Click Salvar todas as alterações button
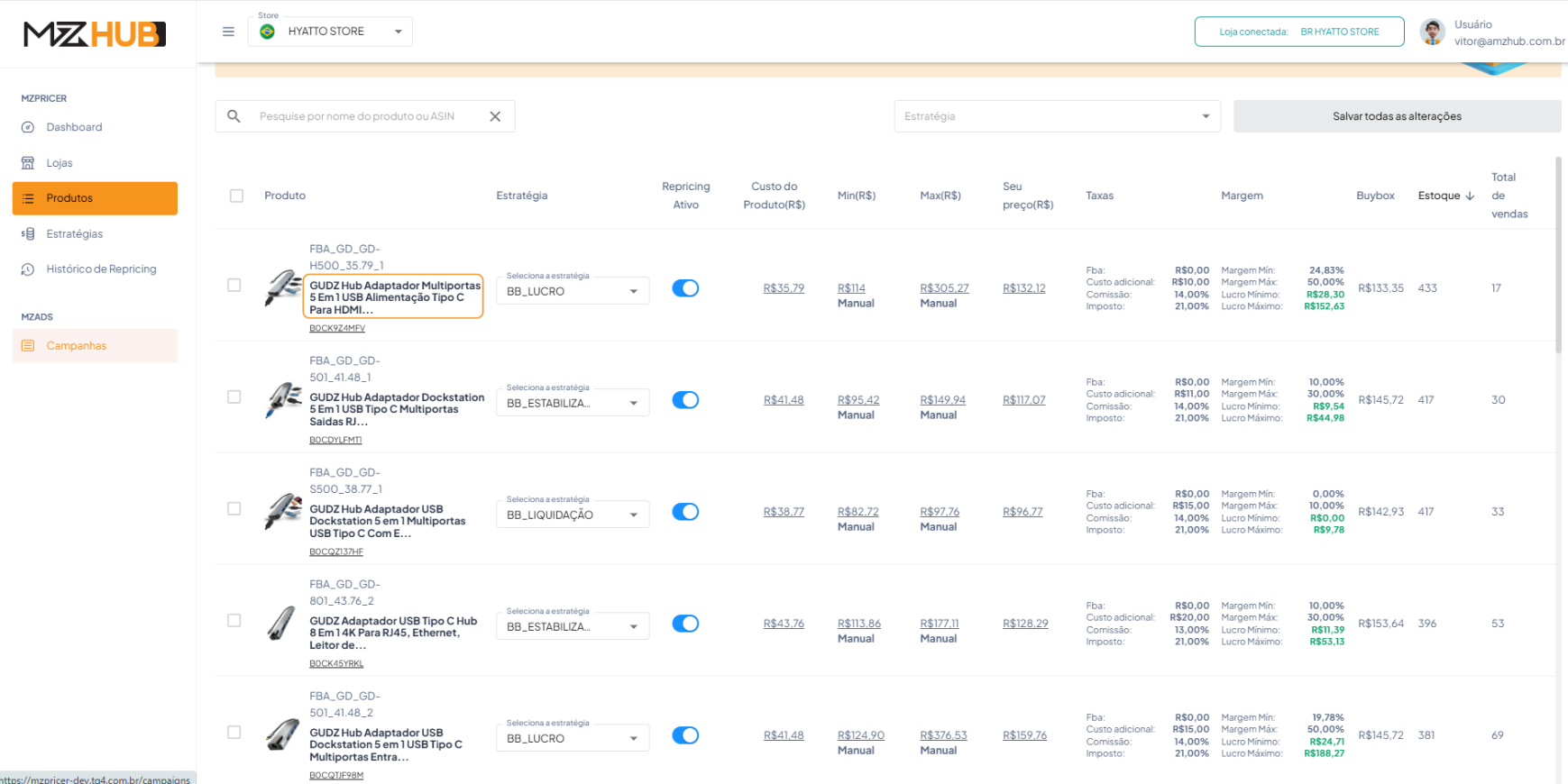This screenshot has height=784, width=1568. tap(1396, 116)
